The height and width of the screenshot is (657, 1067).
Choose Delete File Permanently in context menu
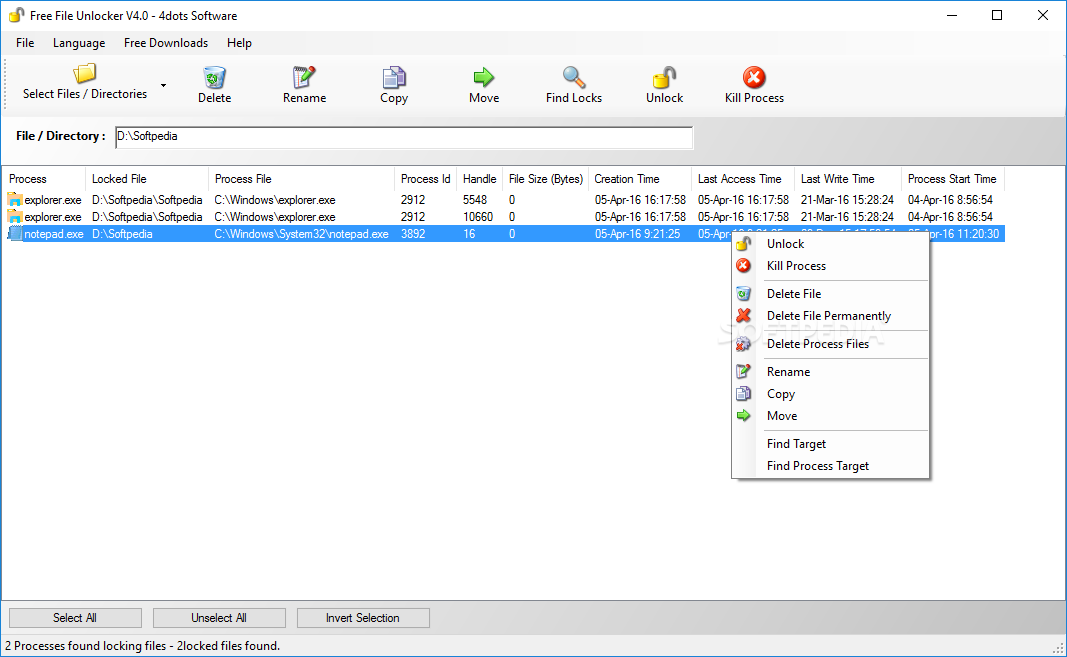tap(830, 316)
